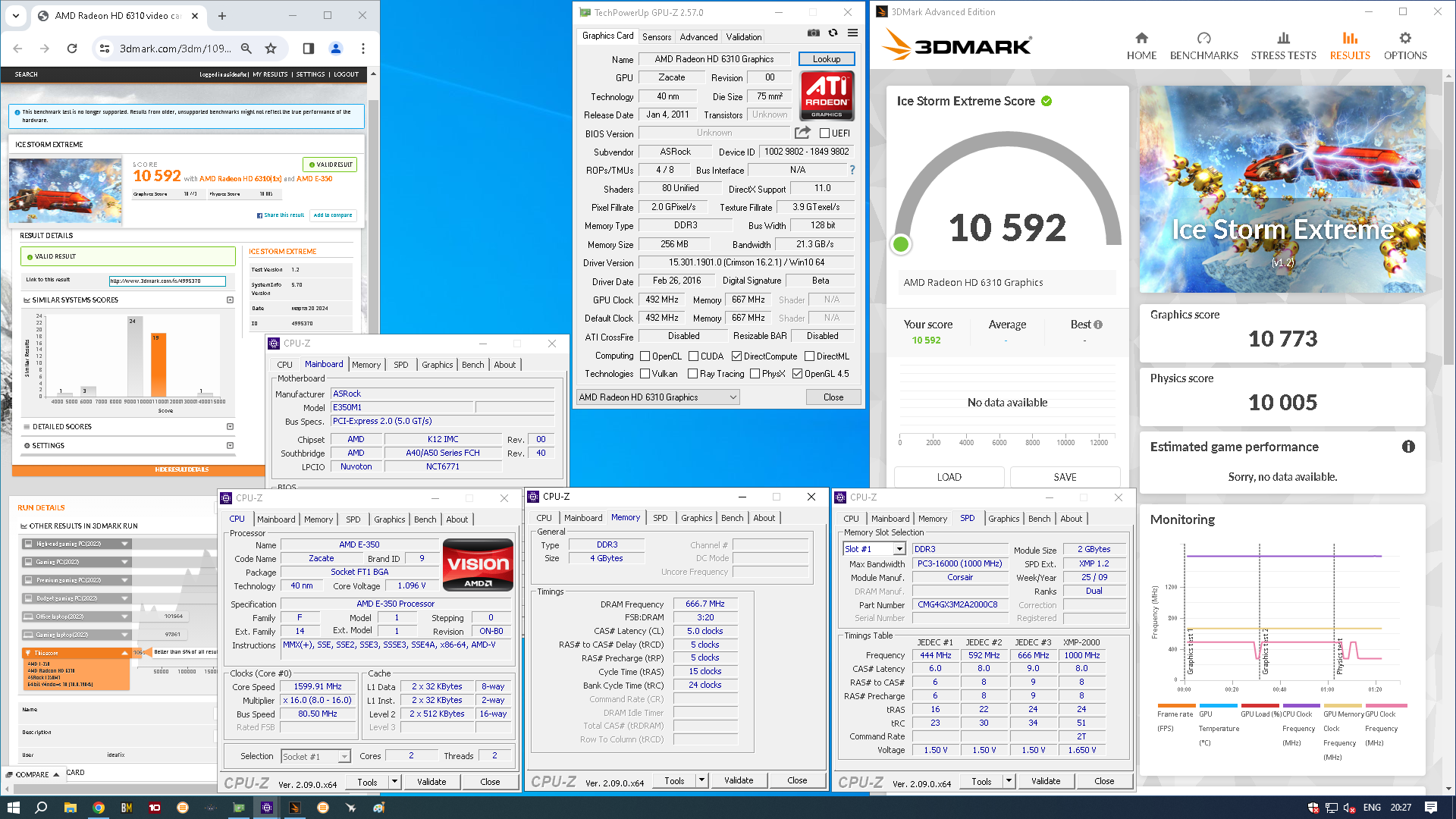Click the Chrome zoom magnifier icon
Viewport: 1456px width, 819px height.
(246, 49)
